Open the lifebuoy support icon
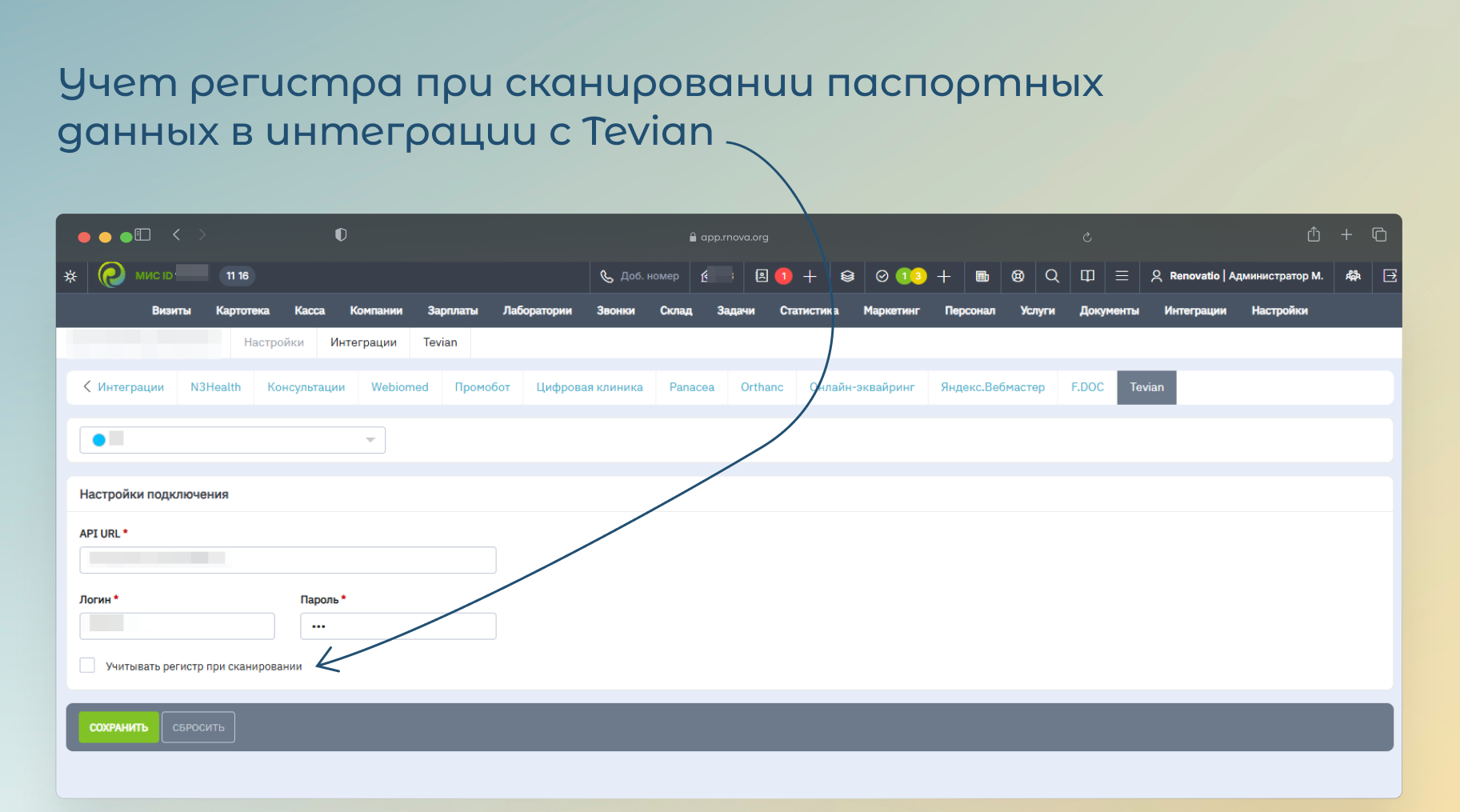This screenshot has width=1460, height=812. 1018,276
